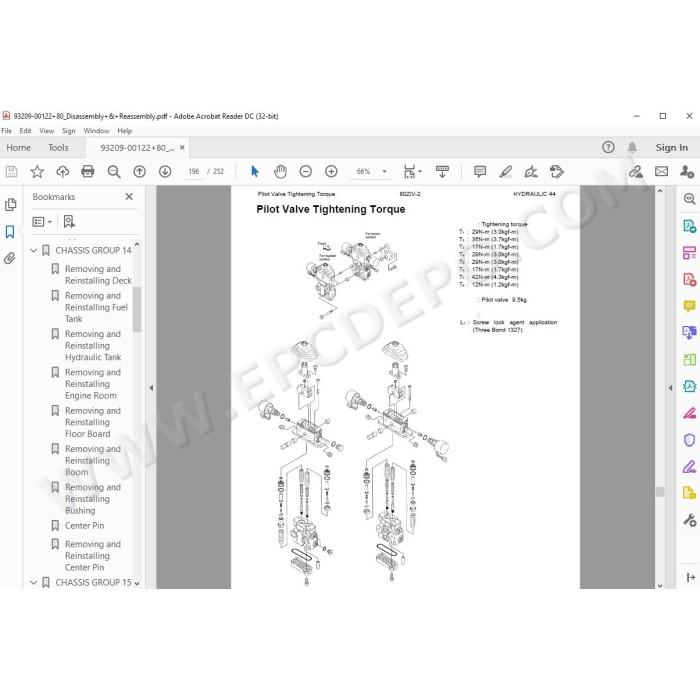Close the 93209-00122+80 document tab
The width and height of the screenshot is (700, 700).
(x=182, y=148)
